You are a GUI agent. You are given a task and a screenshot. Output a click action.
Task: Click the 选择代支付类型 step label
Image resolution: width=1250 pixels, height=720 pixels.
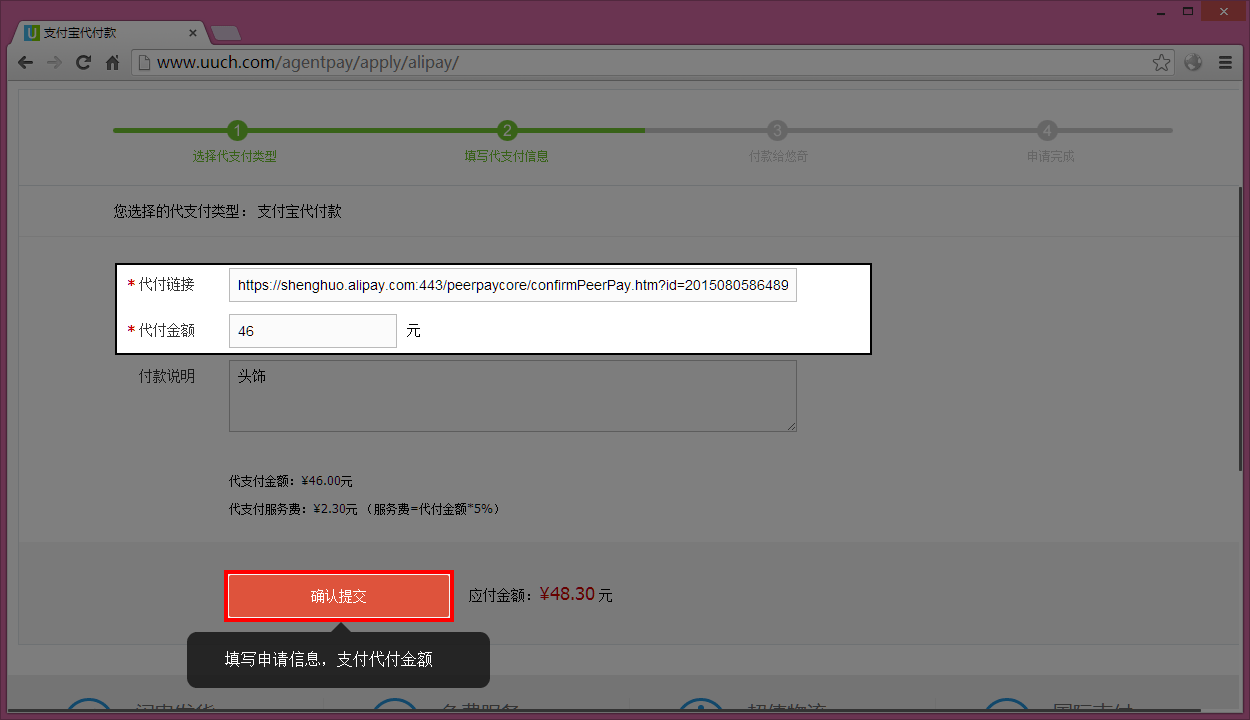pos(235,156)
